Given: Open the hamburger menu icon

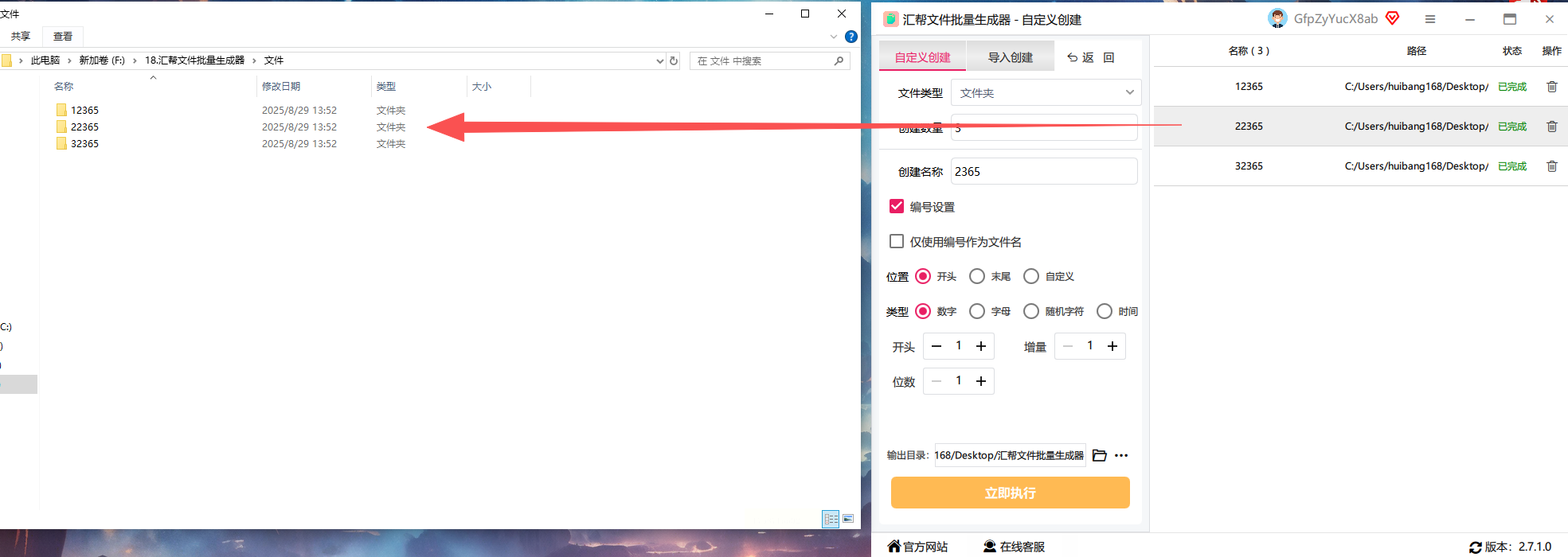Looking at the screenshot, I should [1430, 19].
